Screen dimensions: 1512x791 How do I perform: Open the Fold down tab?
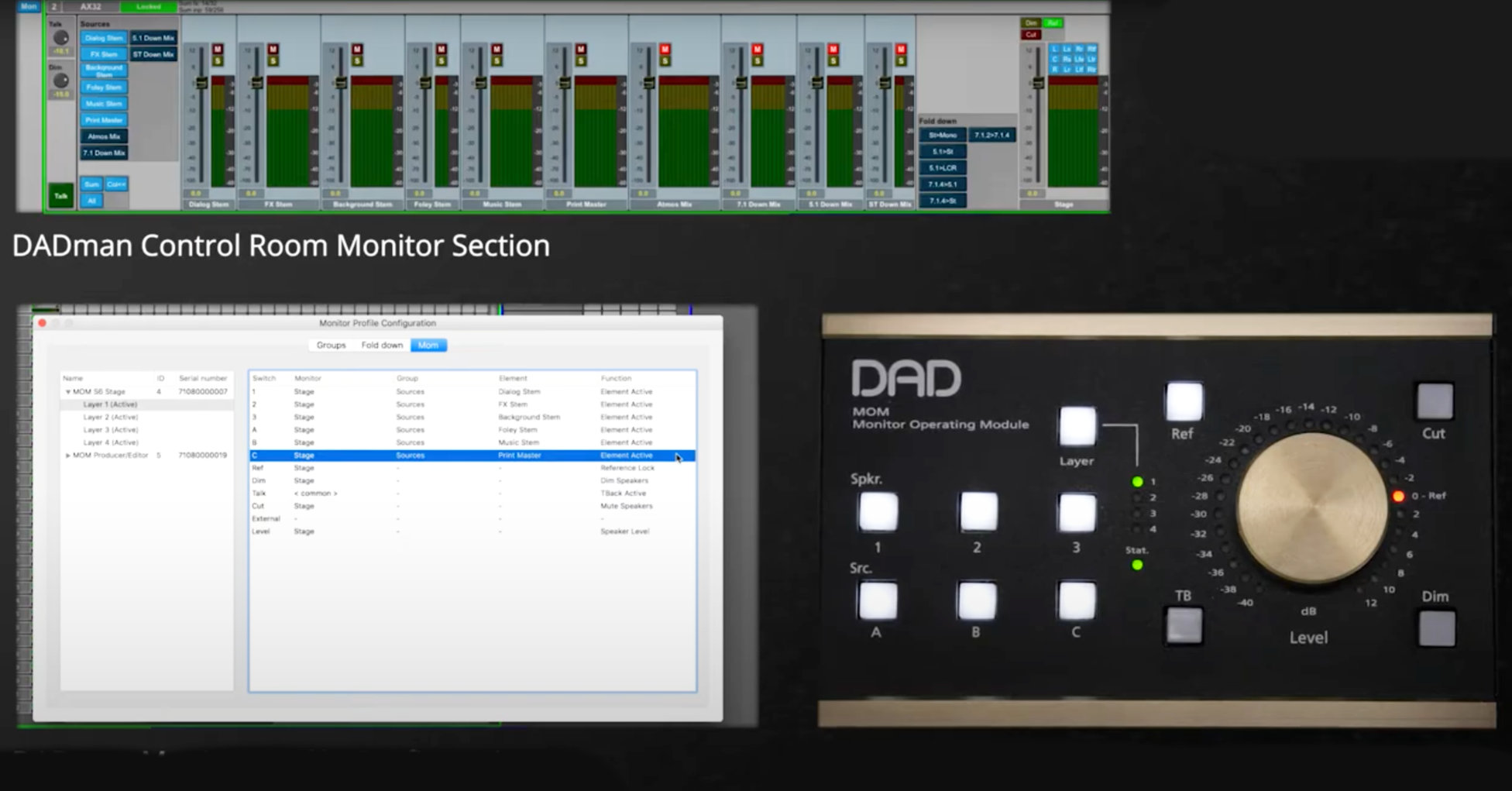click(381, 345)
